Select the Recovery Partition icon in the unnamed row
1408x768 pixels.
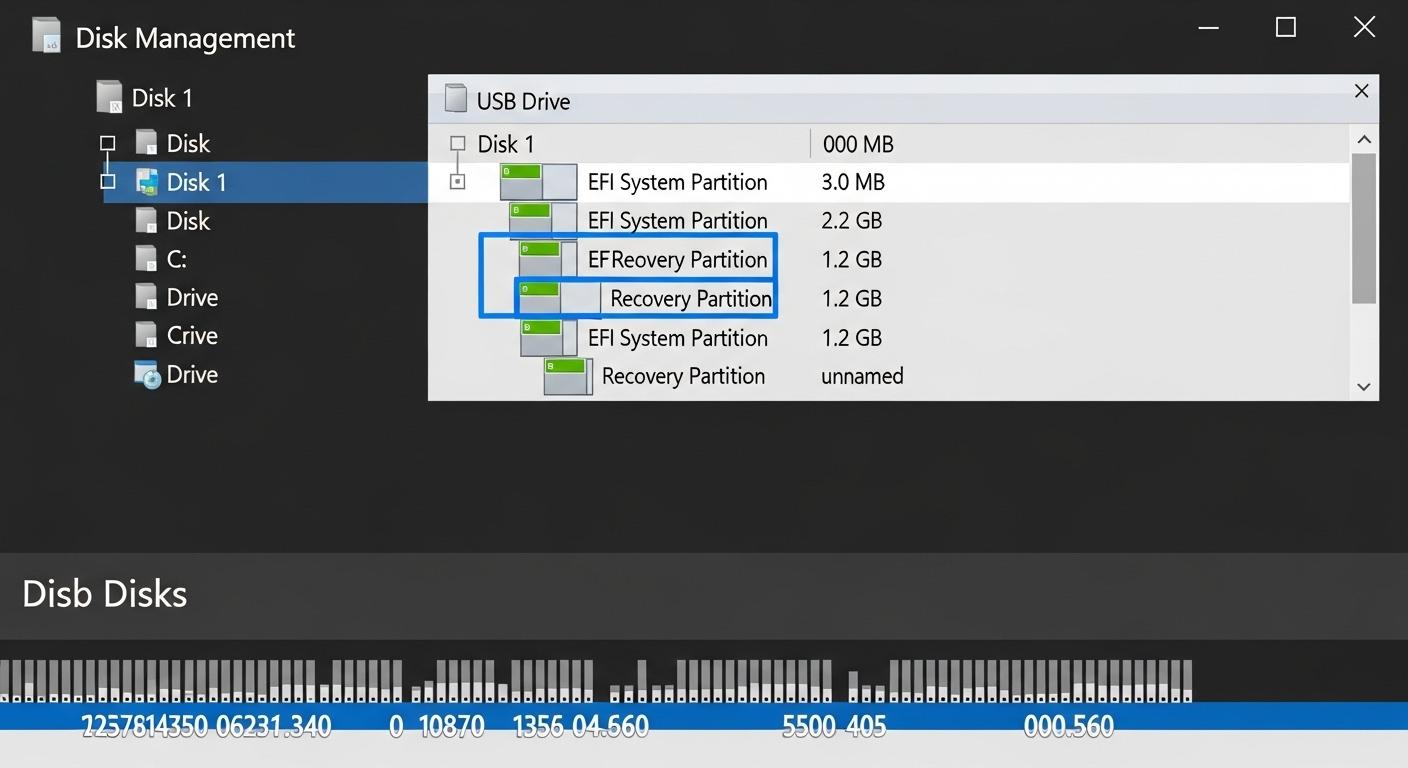coord(567,376)
